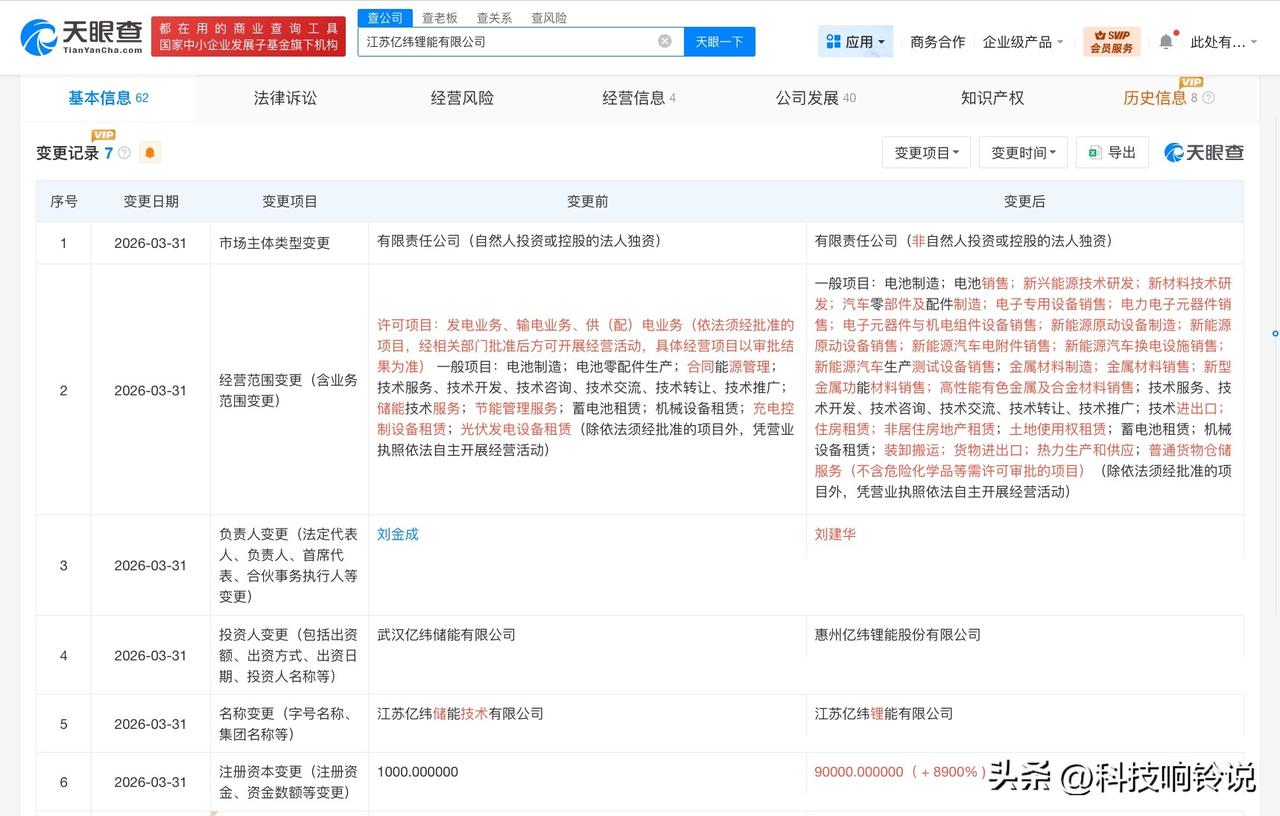The height and width of the screenshot is (816, 1280).
Task: Click row 1's 2026-03-31 date cell
Action: (150, 243)
